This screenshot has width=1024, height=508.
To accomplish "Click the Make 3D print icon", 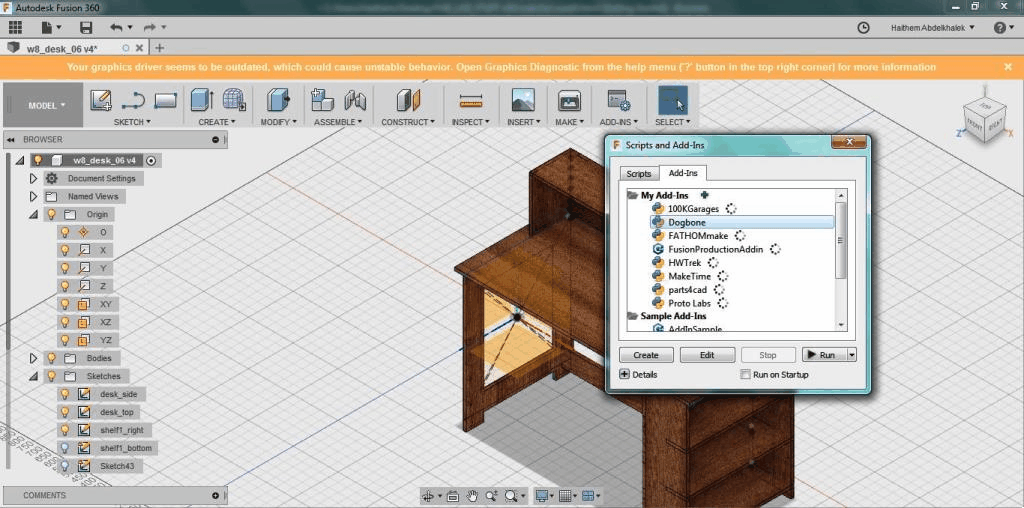I will coord(569,100).
